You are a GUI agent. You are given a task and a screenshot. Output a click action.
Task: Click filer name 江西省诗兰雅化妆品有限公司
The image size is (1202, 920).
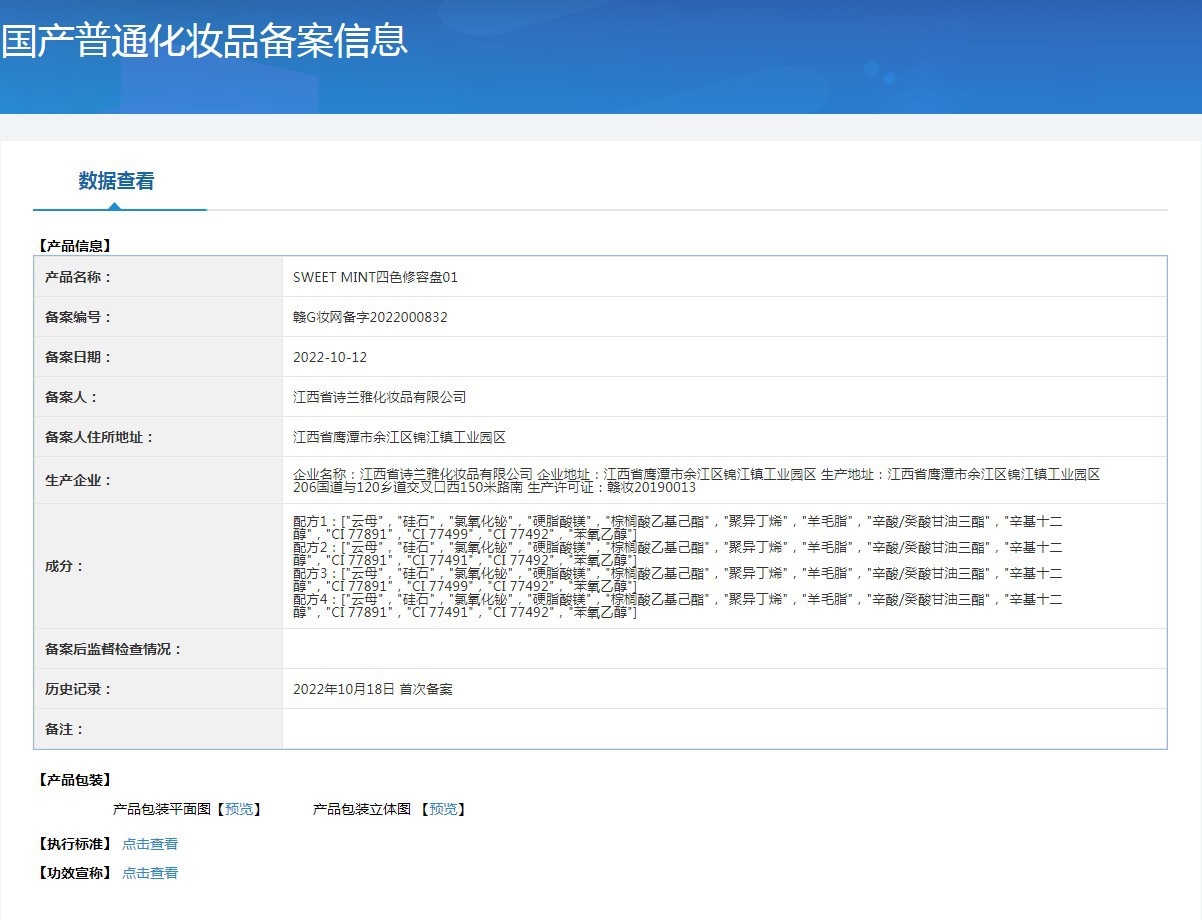(x=380, y=397)
